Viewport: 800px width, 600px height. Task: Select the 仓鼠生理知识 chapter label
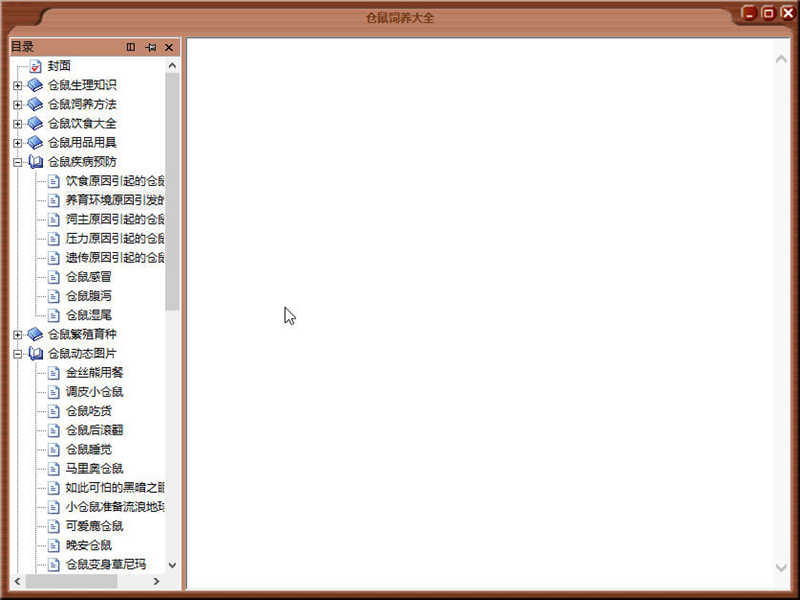82,85
